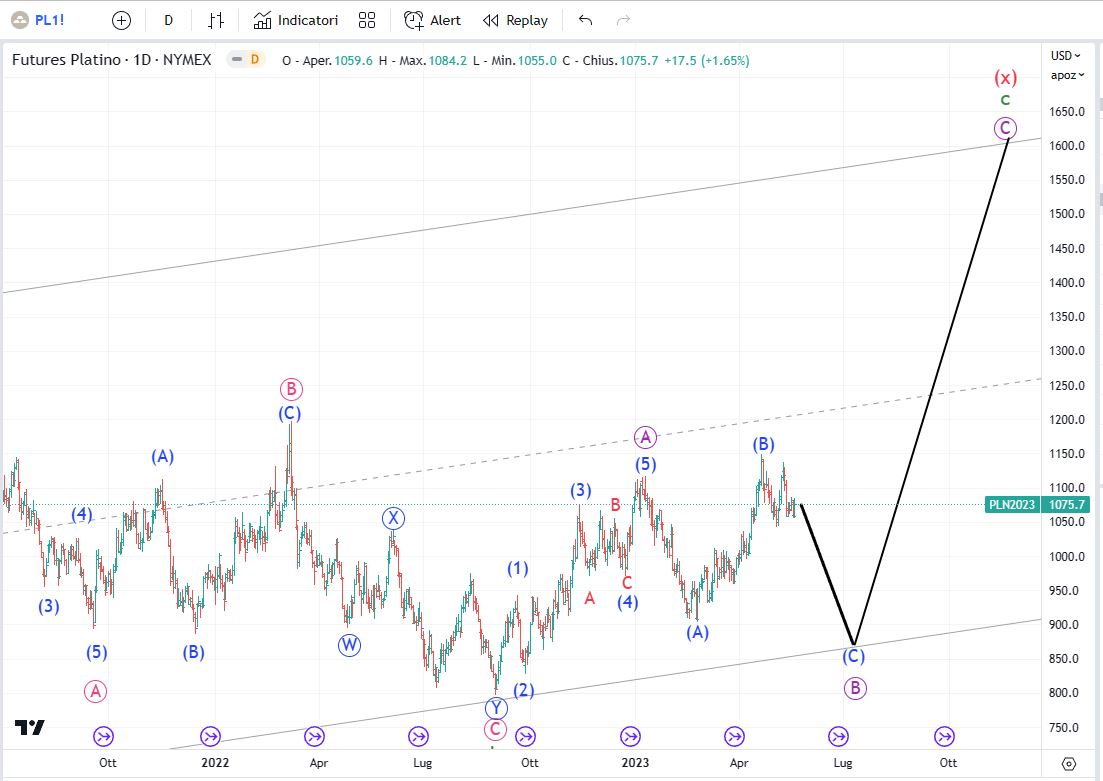Click the TradingView logo in the chart corner
The image size is (1103, 781).
pyautogui.click(x=30, y=728)
